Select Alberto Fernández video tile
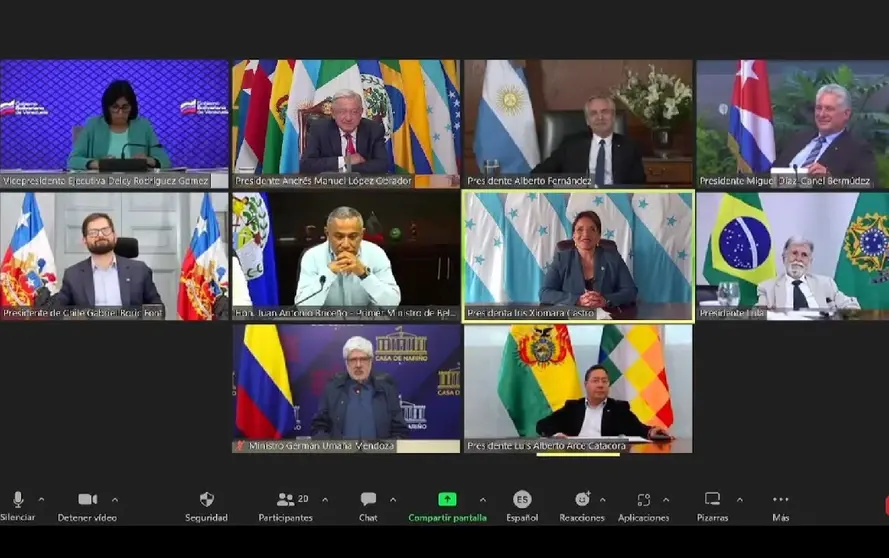Screen dimensions: 889x558 578,124
